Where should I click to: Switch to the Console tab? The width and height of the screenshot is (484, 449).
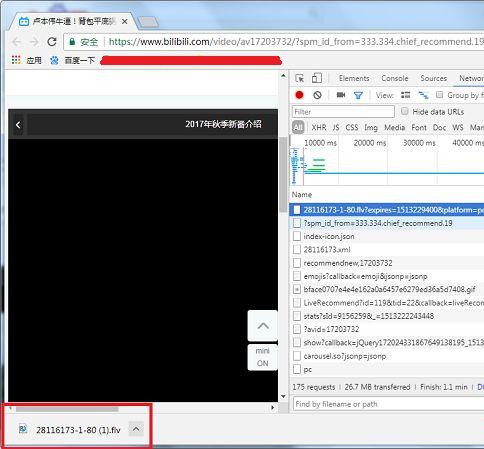[x=395, y=78]
